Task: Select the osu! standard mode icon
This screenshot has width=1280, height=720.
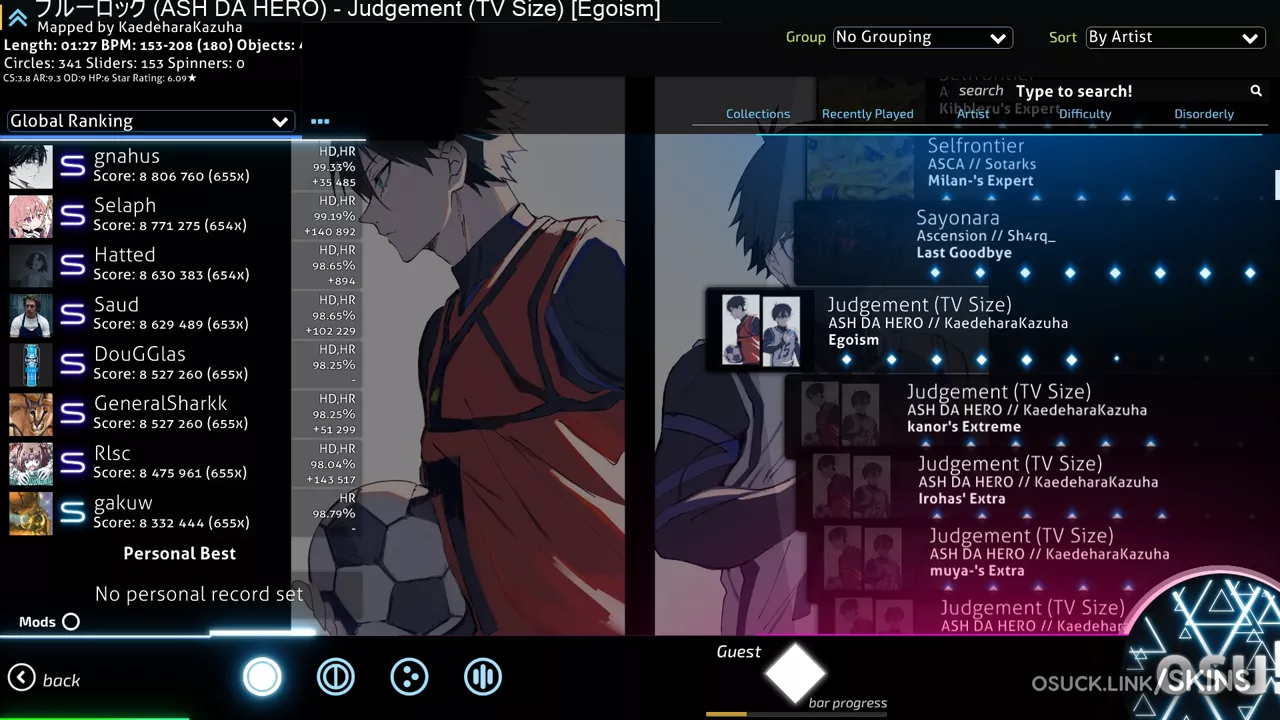Action: pyautogui.click(x=262, y=677)
